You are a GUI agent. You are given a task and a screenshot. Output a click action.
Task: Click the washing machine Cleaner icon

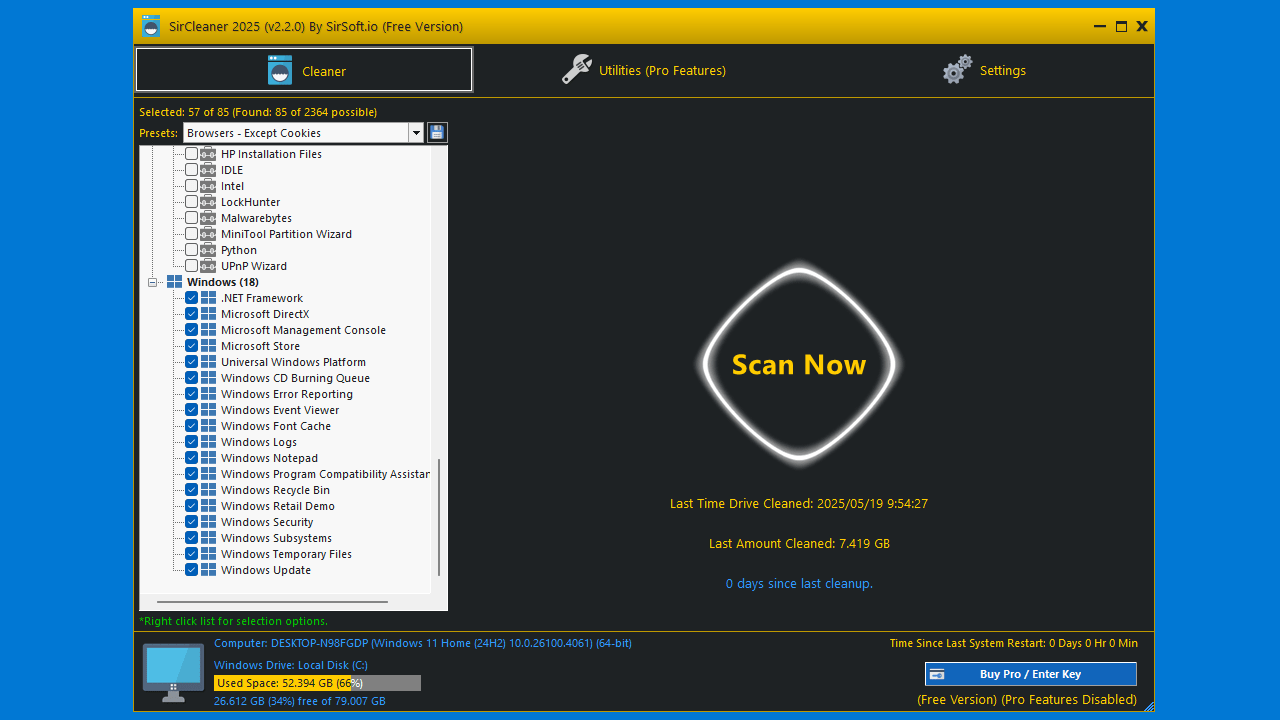click(x=280, y=70)
